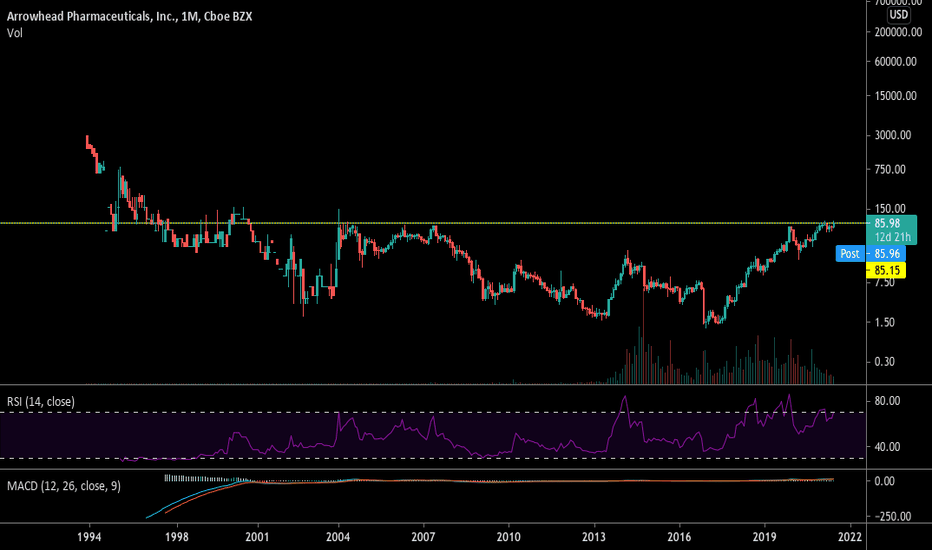Click the MACD -250.00 scale label
Viewport: 932px width, 550px height.
pyautogui.click(x=892, y=516)
